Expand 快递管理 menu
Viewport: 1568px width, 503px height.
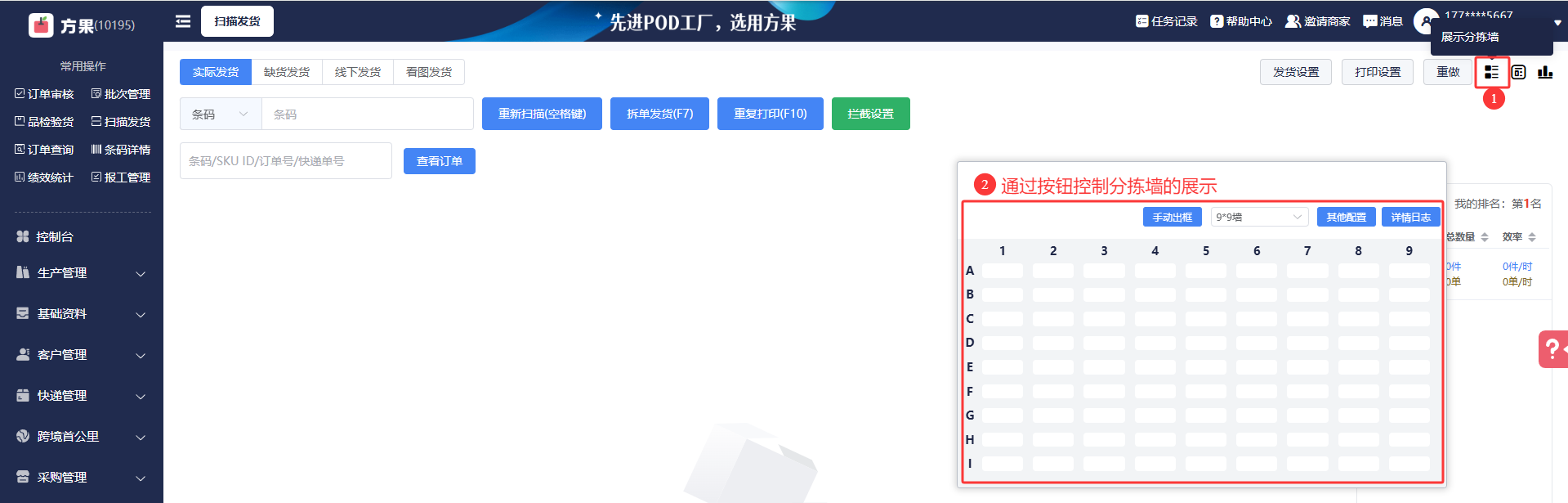pos(82,396)
